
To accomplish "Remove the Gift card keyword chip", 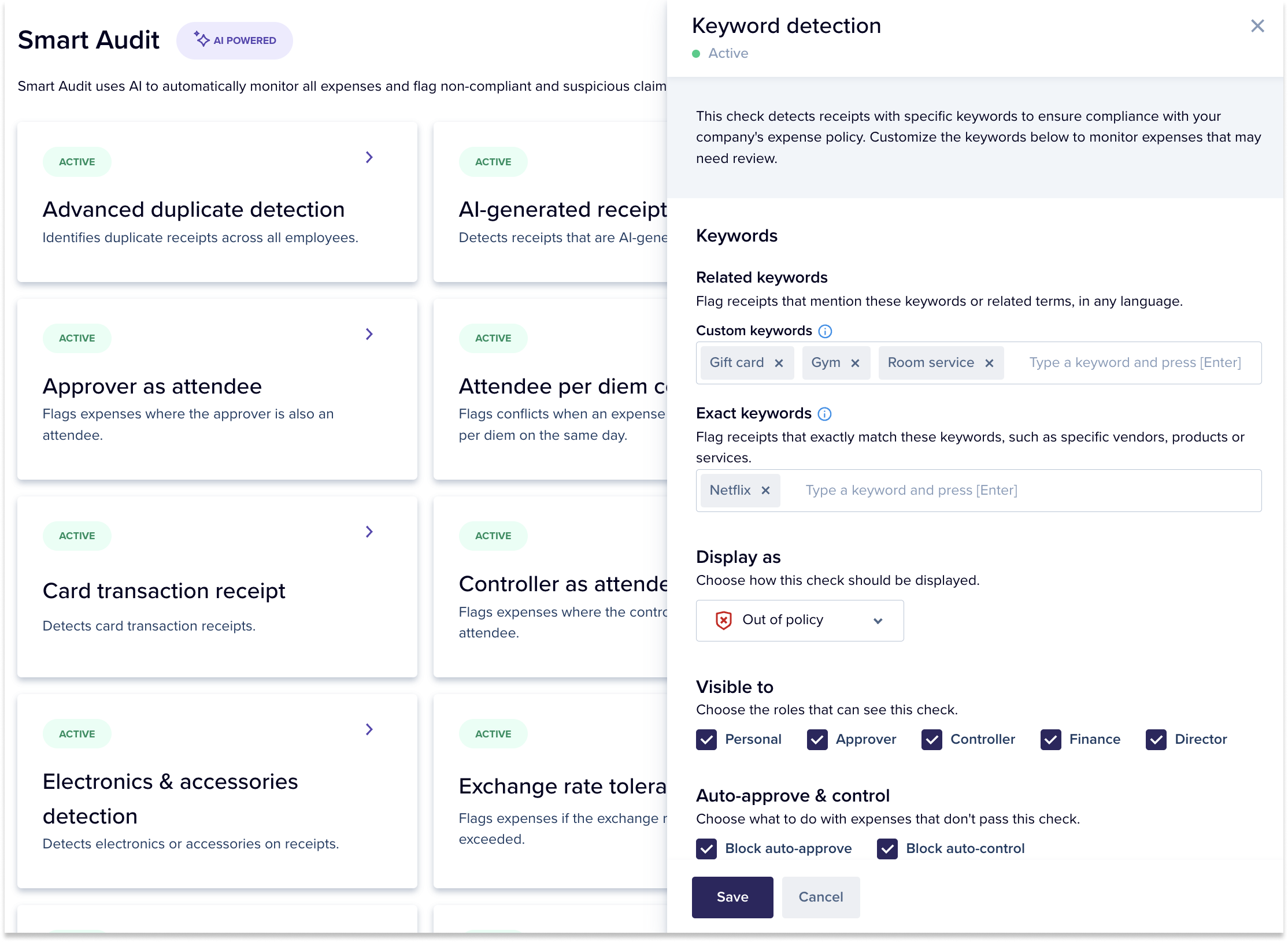I will click(x=779, y=363).
